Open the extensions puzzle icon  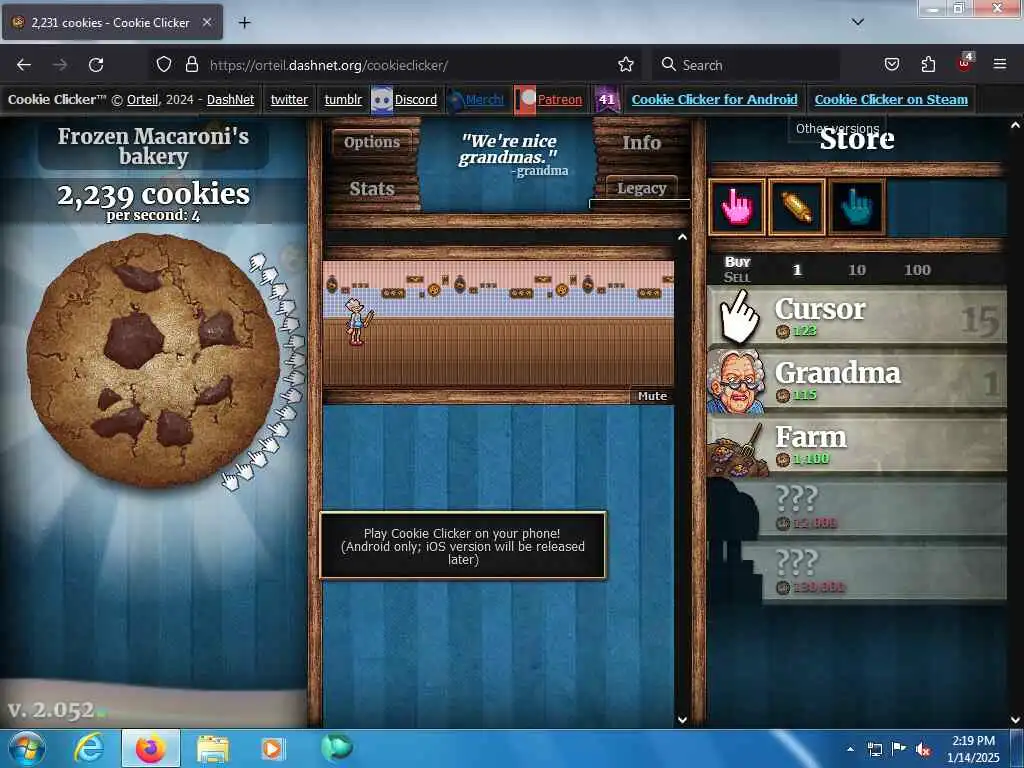(928, 64)
